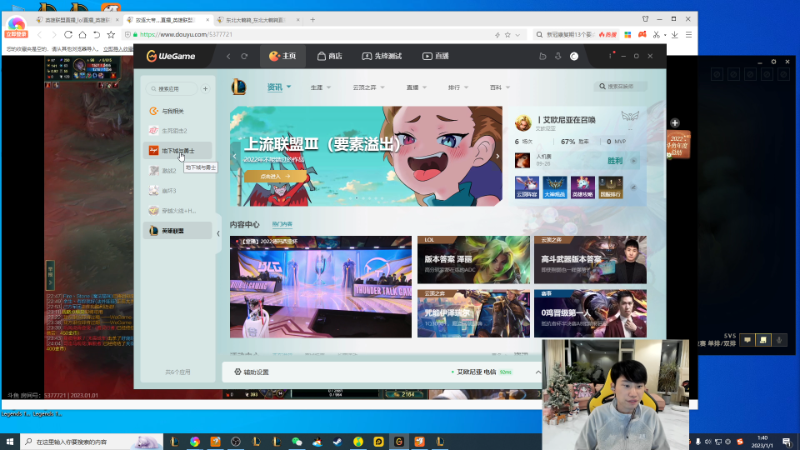The height and width of the screenshot is (450, 800).
Task: Open the 大神视点 shortcut icon
Action: 555,187
